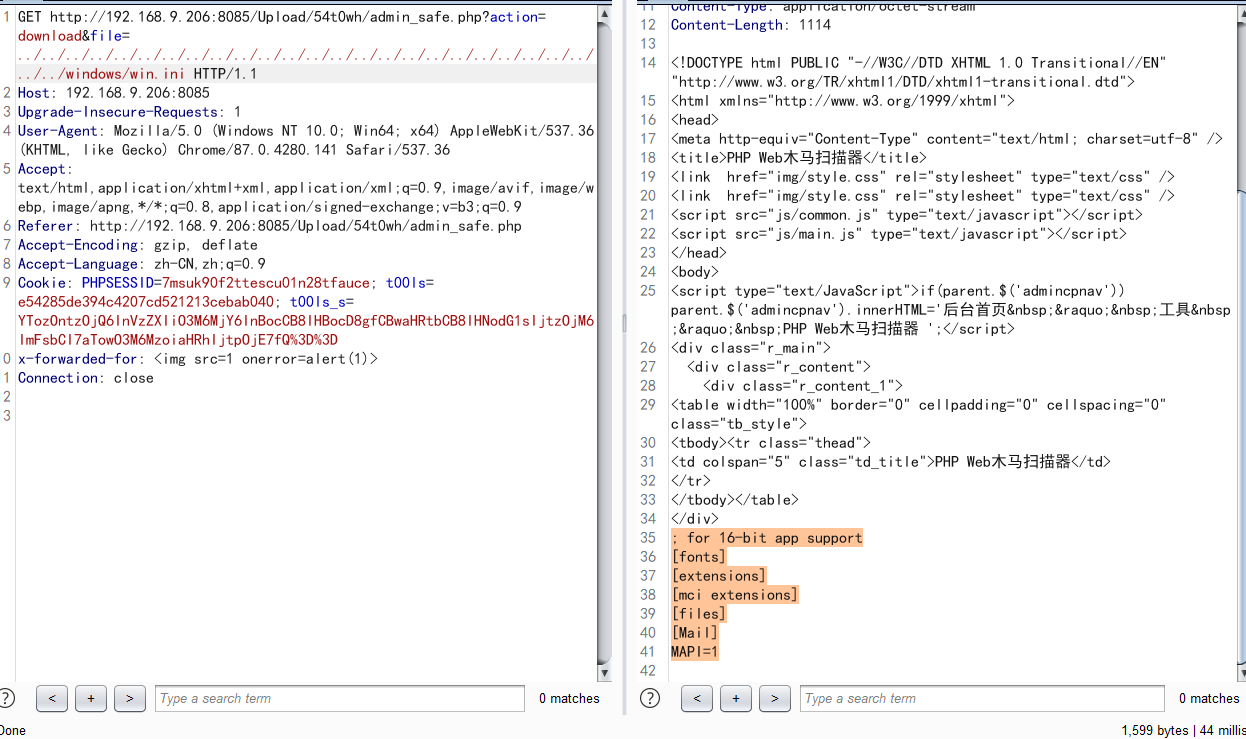Screen dimensions: 1246x739
Task: Go to next match in response pane
Action: click(x=775, y=698)
